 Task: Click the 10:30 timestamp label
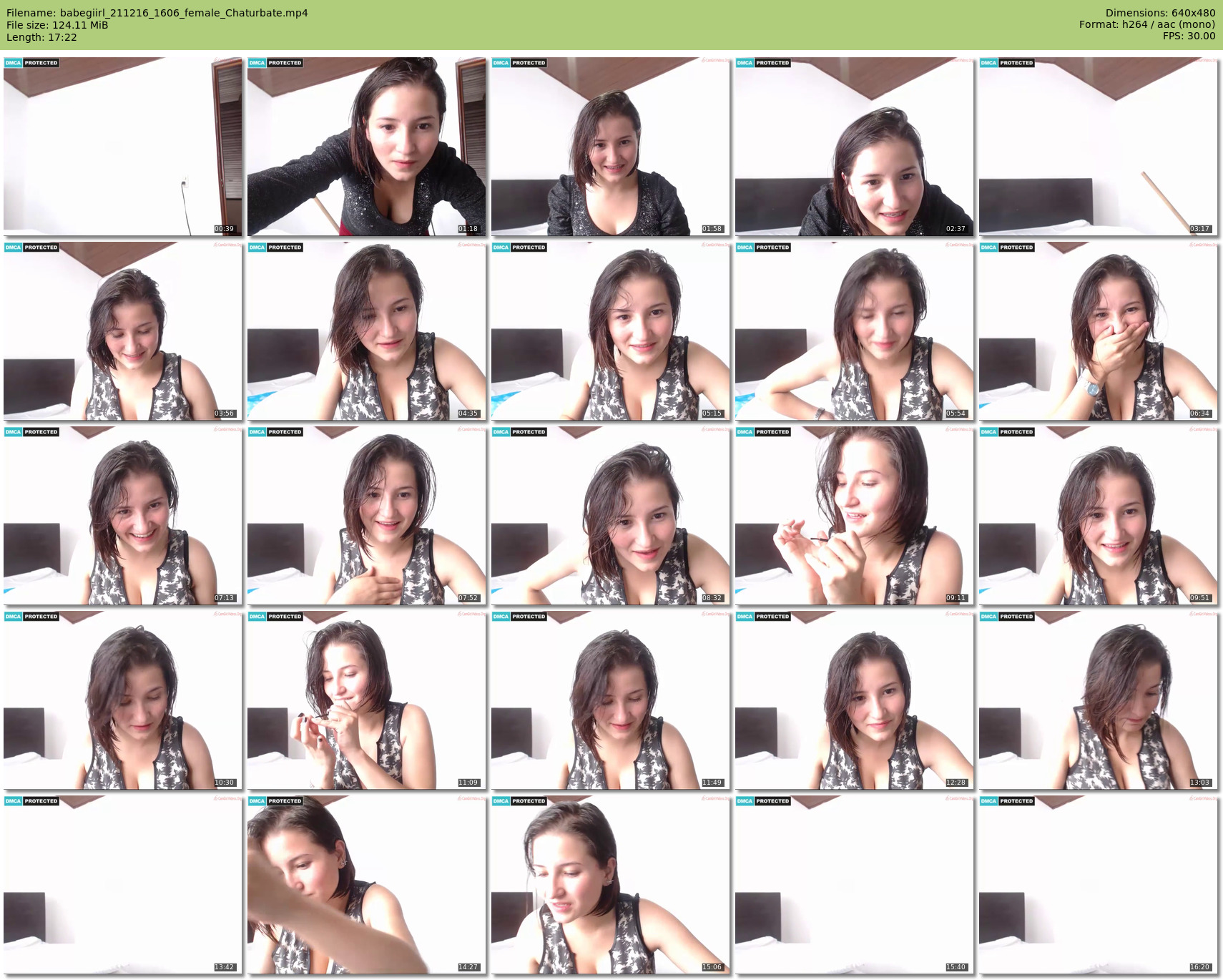pyautogui.click(x=224, y=783)
